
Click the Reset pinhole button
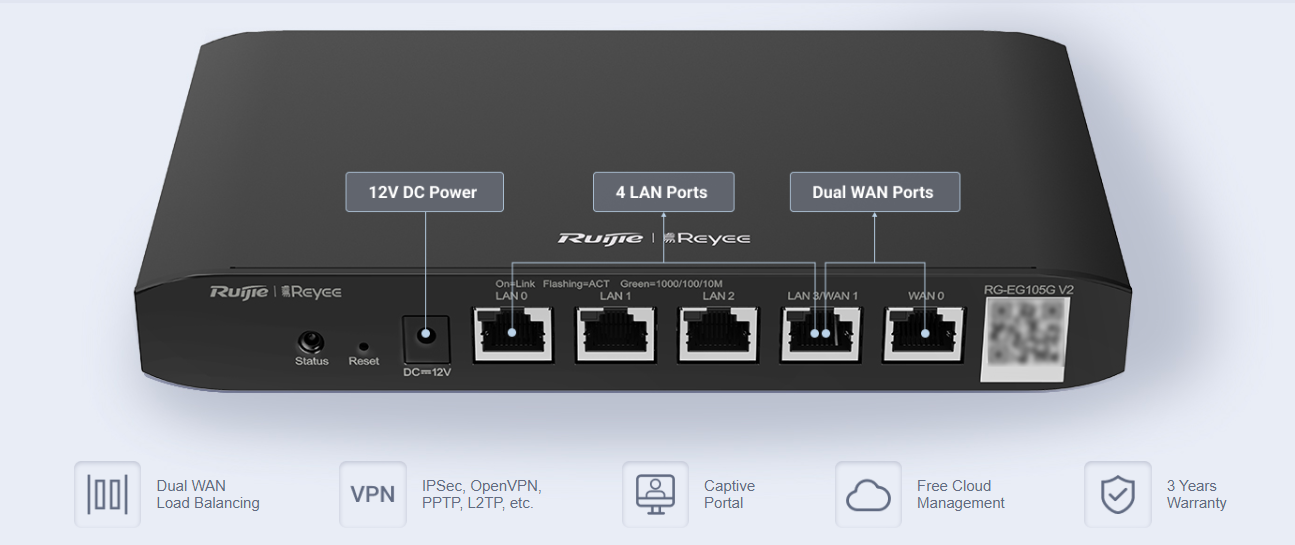(363, 345)
